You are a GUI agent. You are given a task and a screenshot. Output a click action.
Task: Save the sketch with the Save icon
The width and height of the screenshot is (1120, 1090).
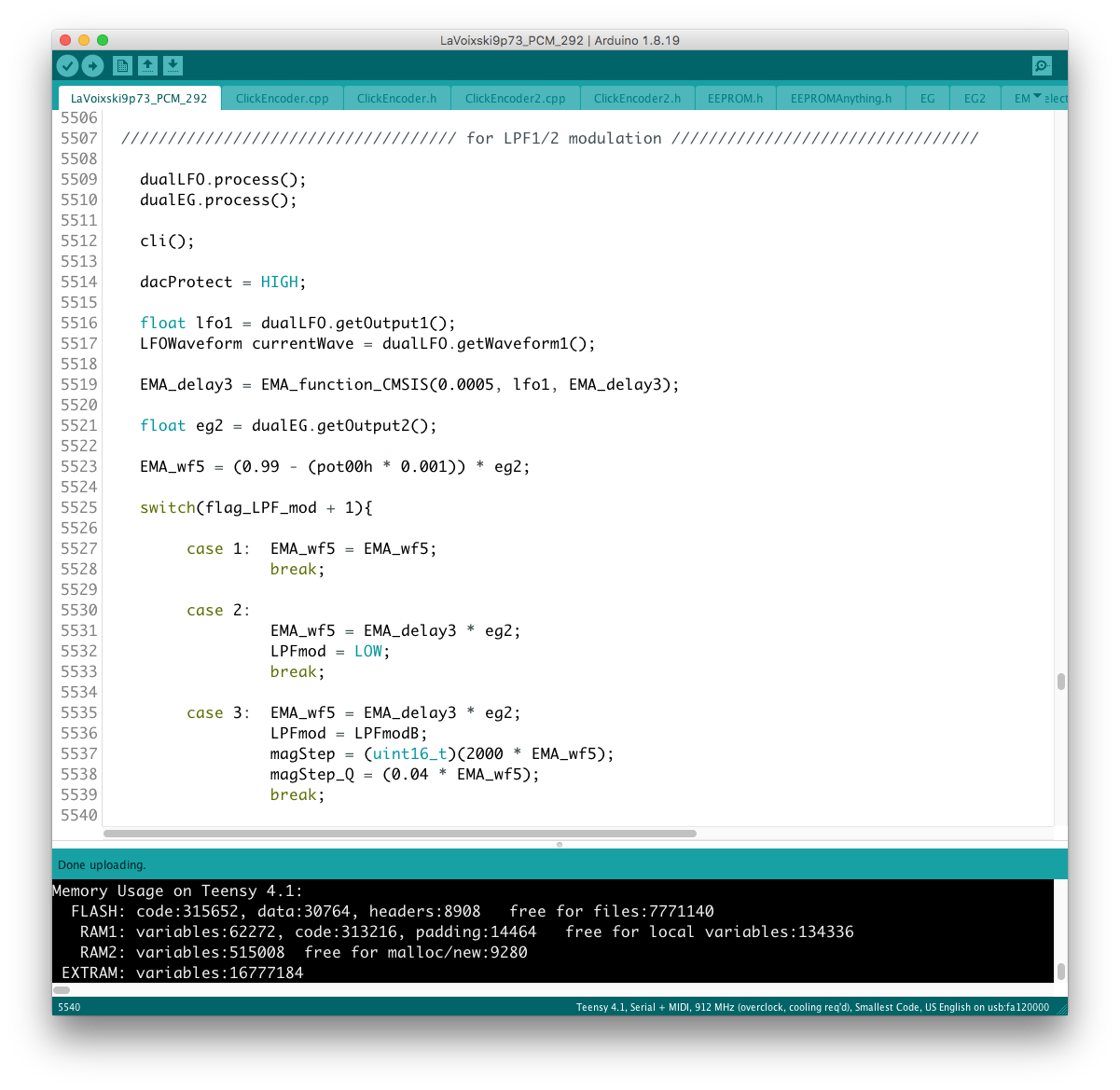tap(173, 65)
